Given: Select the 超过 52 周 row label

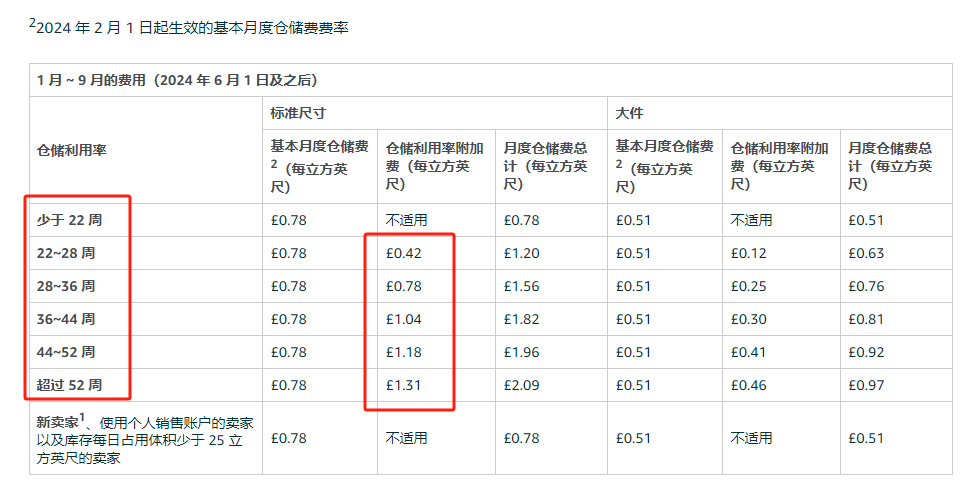Looking at the screenshot, I should click(x=69, y=385).
